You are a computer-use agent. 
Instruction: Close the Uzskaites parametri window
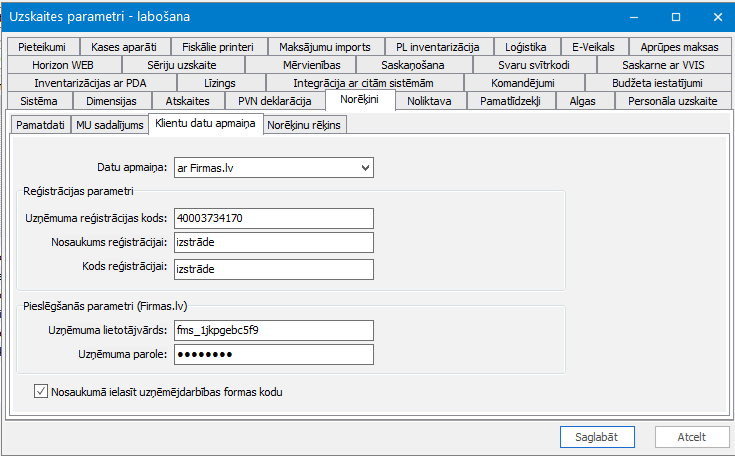click(x=718, y=17)
